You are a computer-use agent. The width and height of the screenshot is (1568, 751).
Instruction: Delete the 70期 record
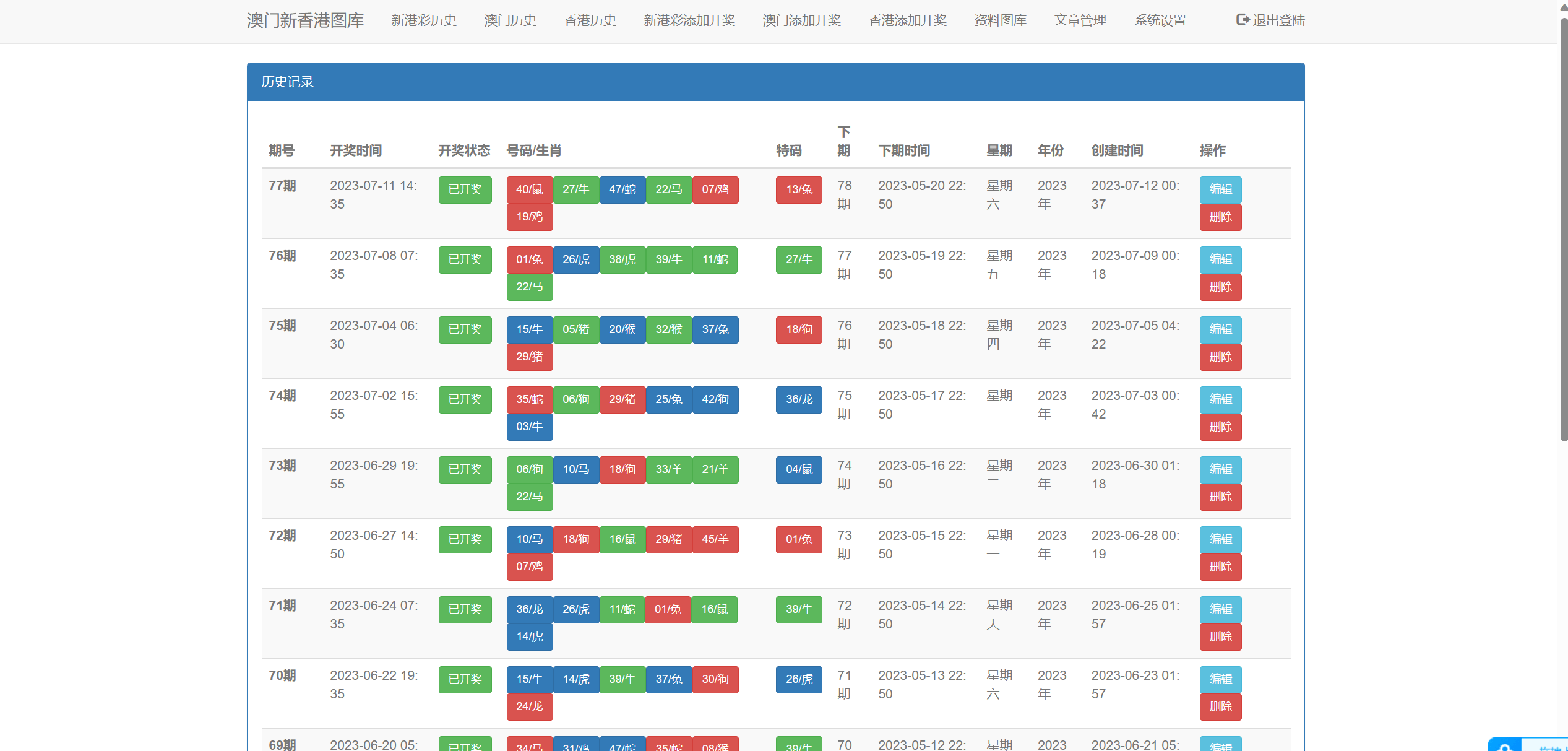pos(1220,706)
